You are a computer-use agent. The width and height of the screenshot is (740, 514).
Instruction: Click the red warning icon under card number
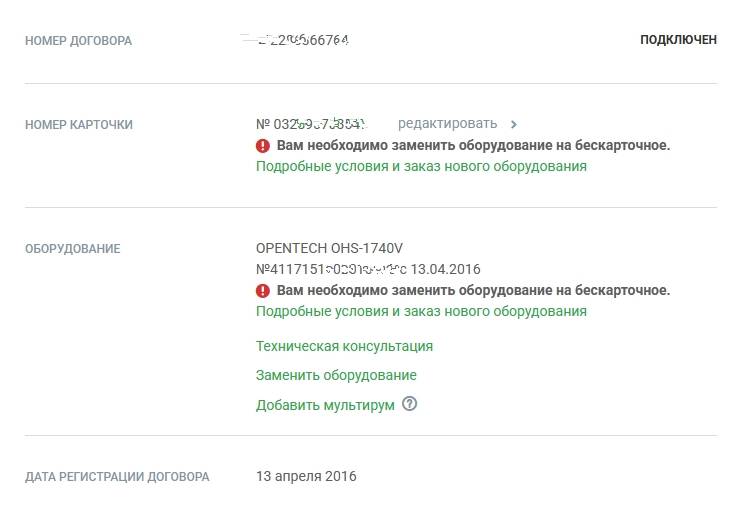(263, 145)
